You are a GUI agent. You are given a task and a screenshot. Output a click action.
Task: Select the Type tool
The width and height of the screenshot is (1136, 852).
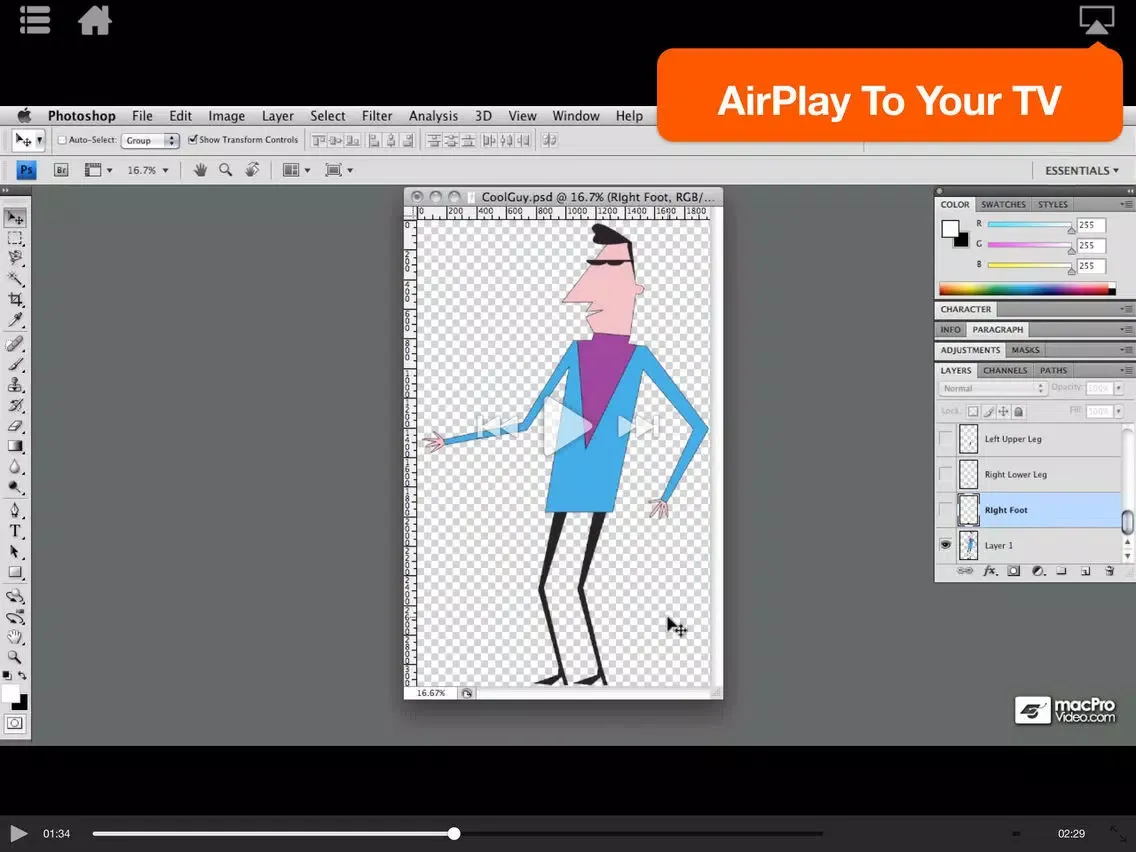pyautogui.click(x=14, y=531)
